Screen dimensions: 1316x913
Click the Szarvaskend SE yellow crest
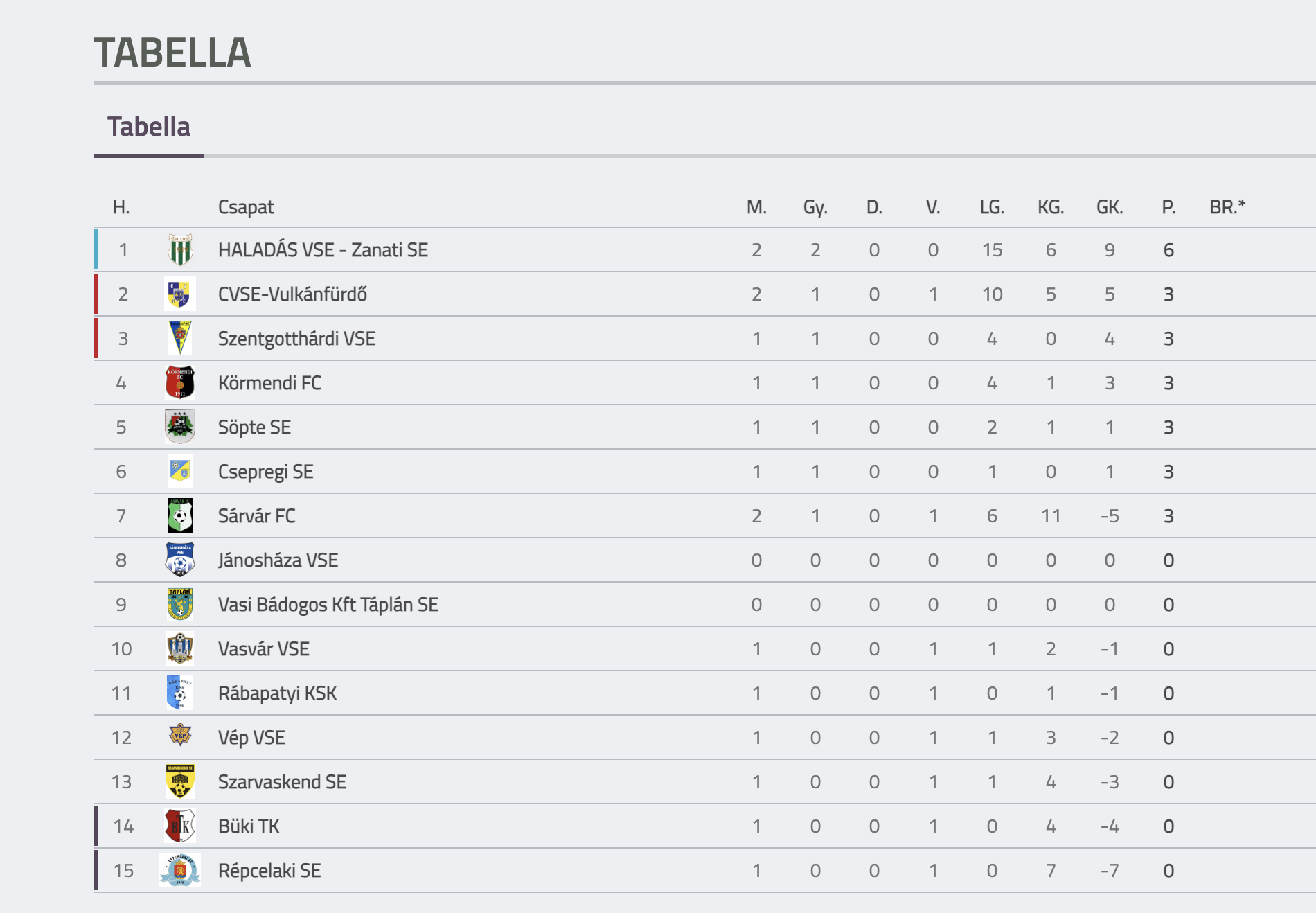pyautogui.click(x=180, y=782)
